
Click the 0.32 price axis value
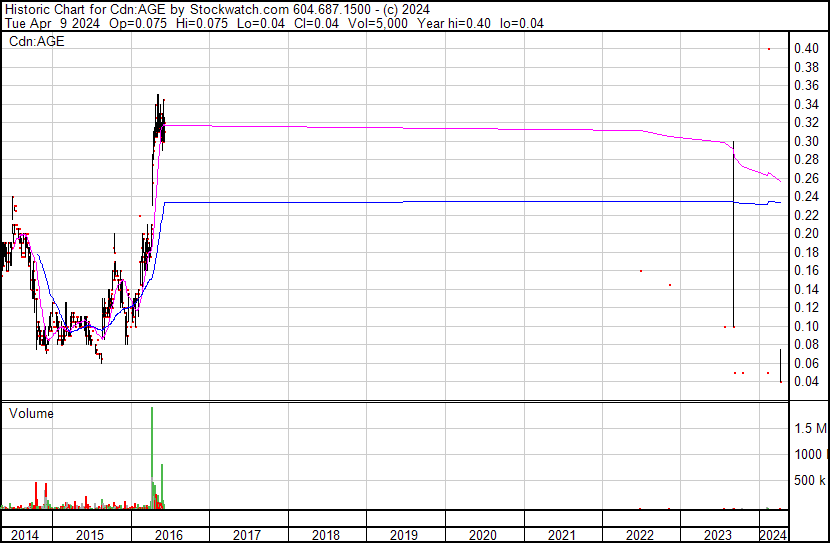pyautogui.click(x=806, y=123)
